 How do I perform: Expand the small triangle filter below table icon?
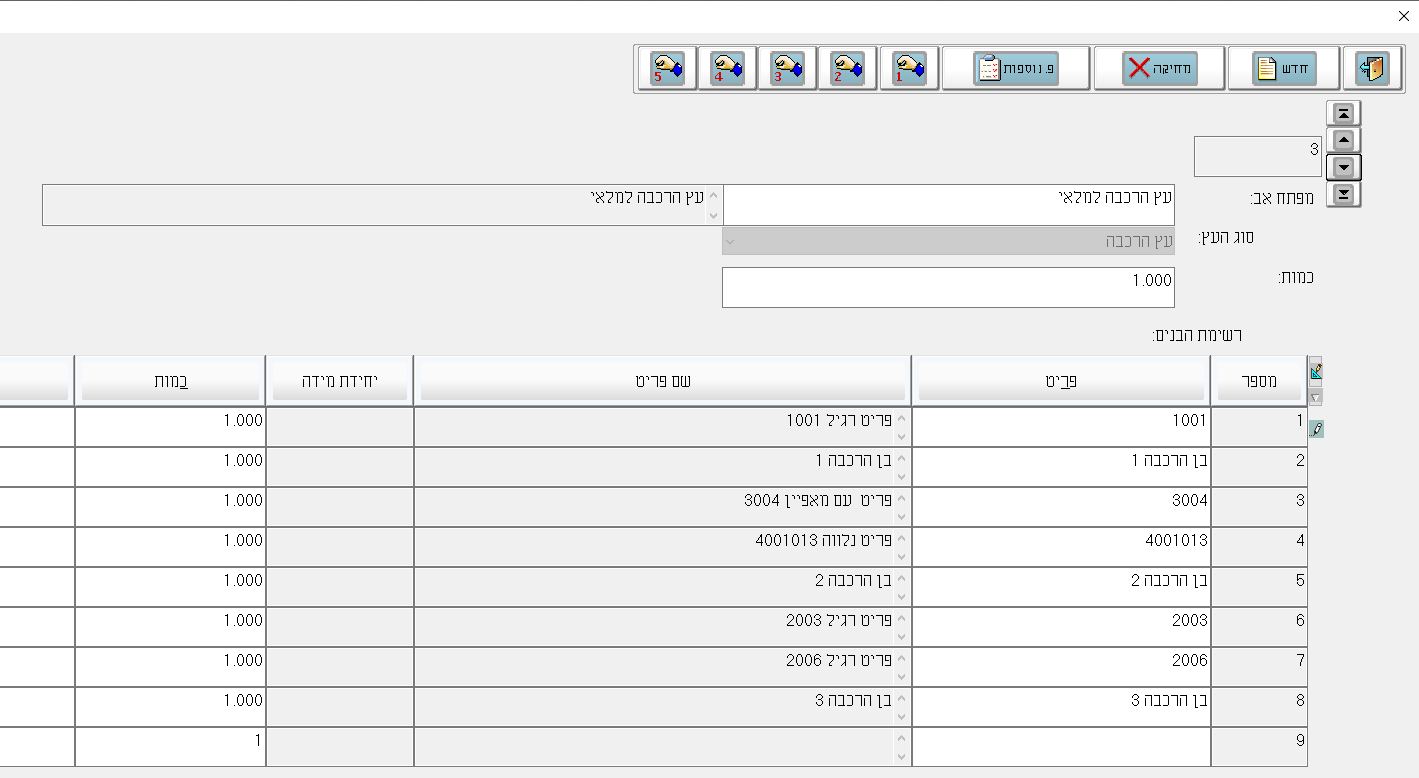tap(1315, 398)
